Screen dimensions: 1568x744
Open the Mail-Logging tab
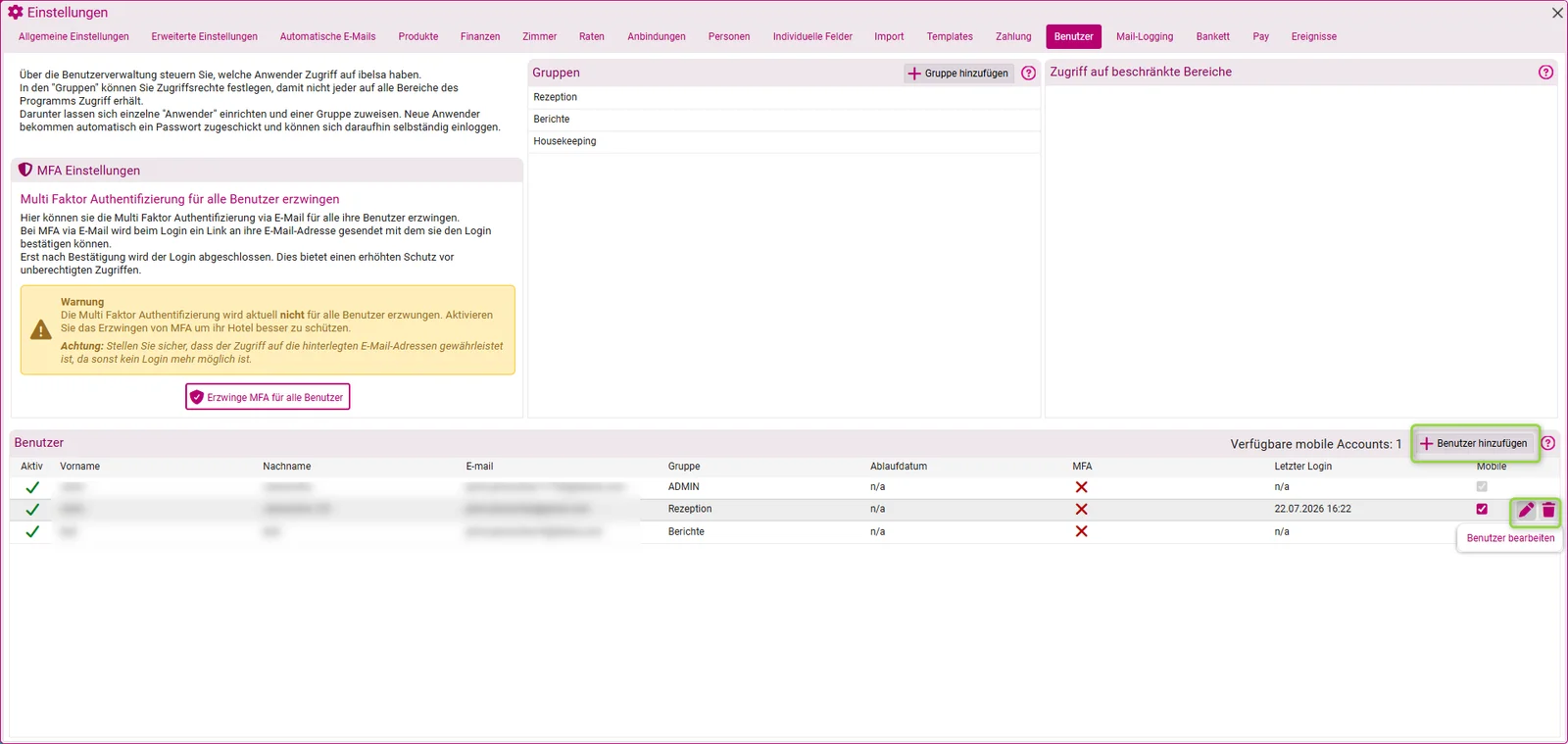[1145, 36]
